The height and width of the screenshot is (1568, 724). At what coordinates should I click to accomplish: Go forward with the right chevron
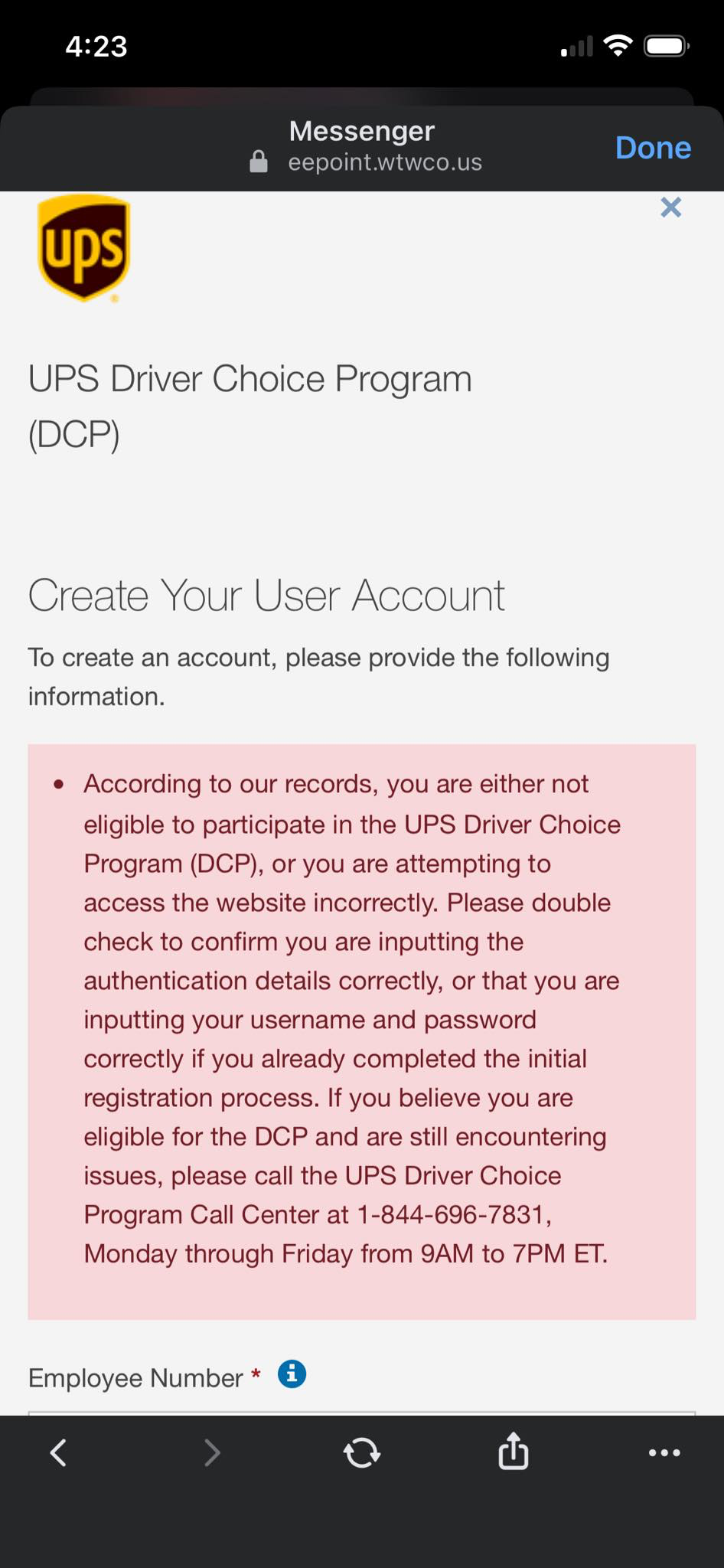tap(212, 1452)
